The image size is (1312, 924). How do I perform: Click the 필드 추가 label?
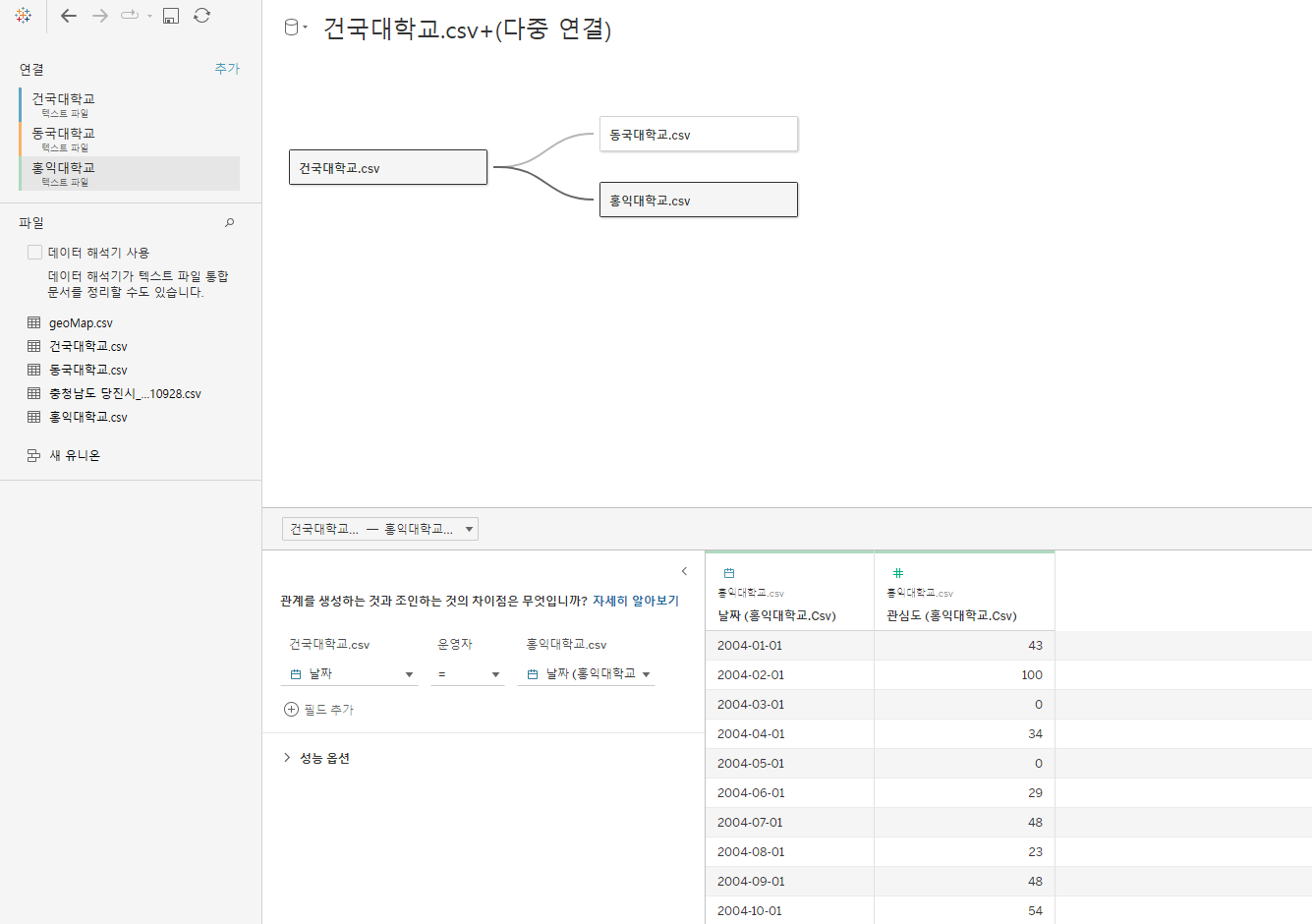[329, 709]
